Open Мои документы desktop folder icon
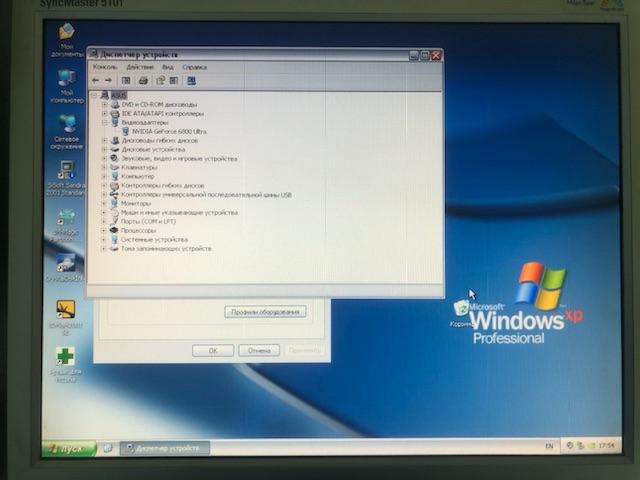 click(66, 33)
